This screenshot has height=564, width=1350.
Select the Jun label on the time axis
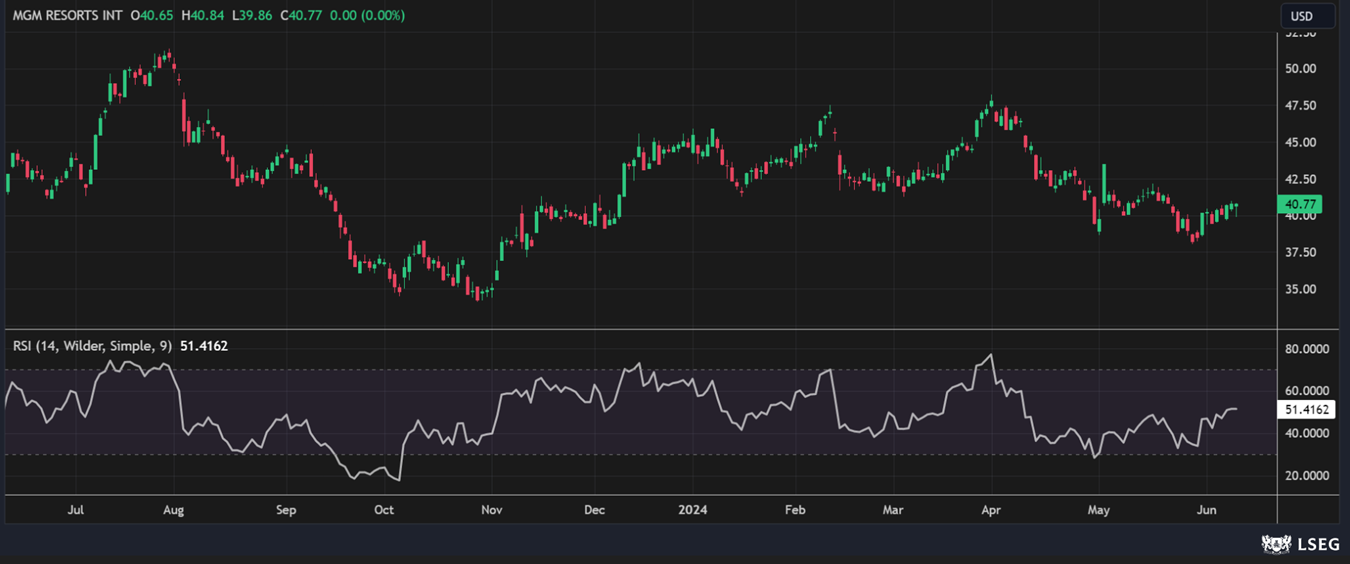coord(1207,510)
